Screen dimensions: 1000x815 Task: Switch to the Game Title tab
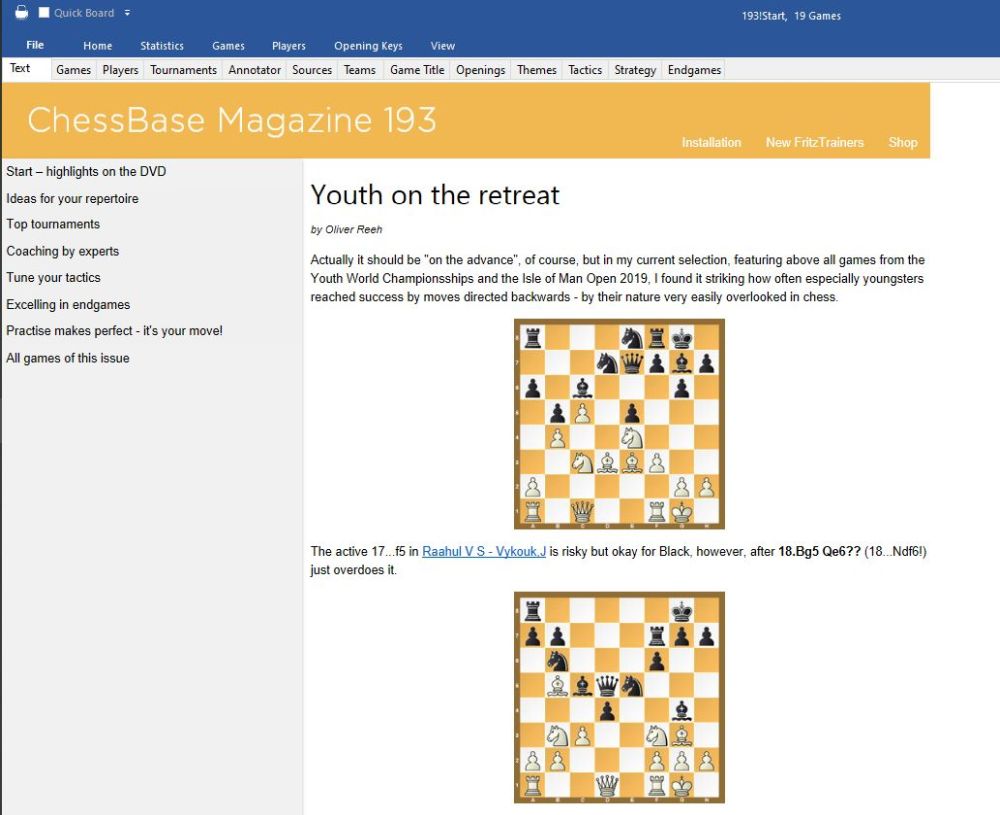(x=417, y=70)
